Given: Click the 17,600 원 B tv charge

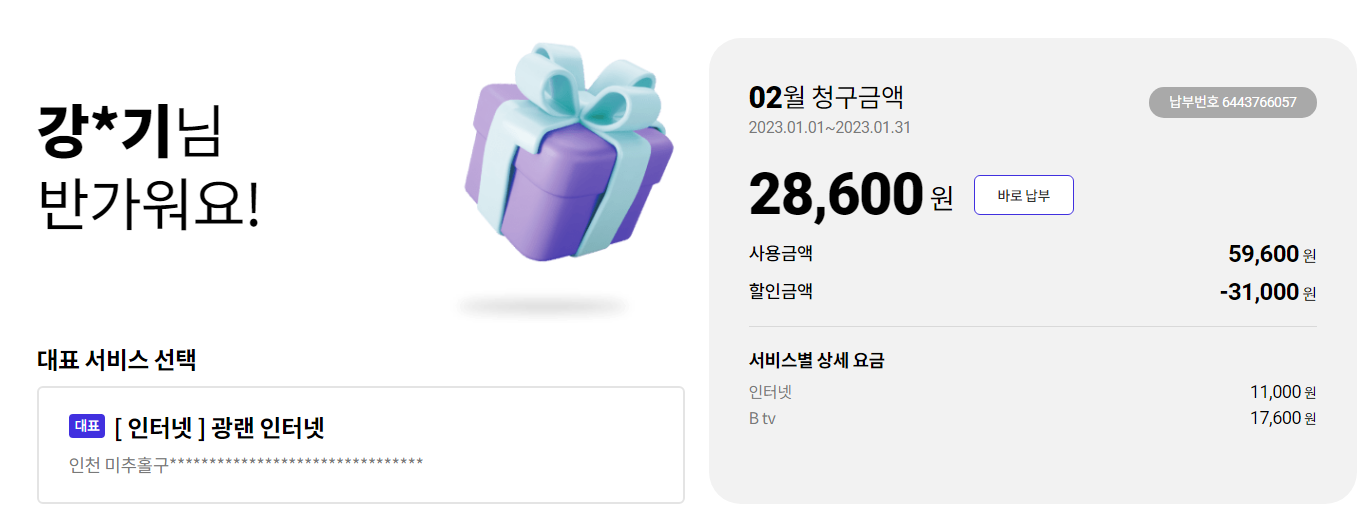Looking at the screenshot, I should click(x=1282, y=418).
